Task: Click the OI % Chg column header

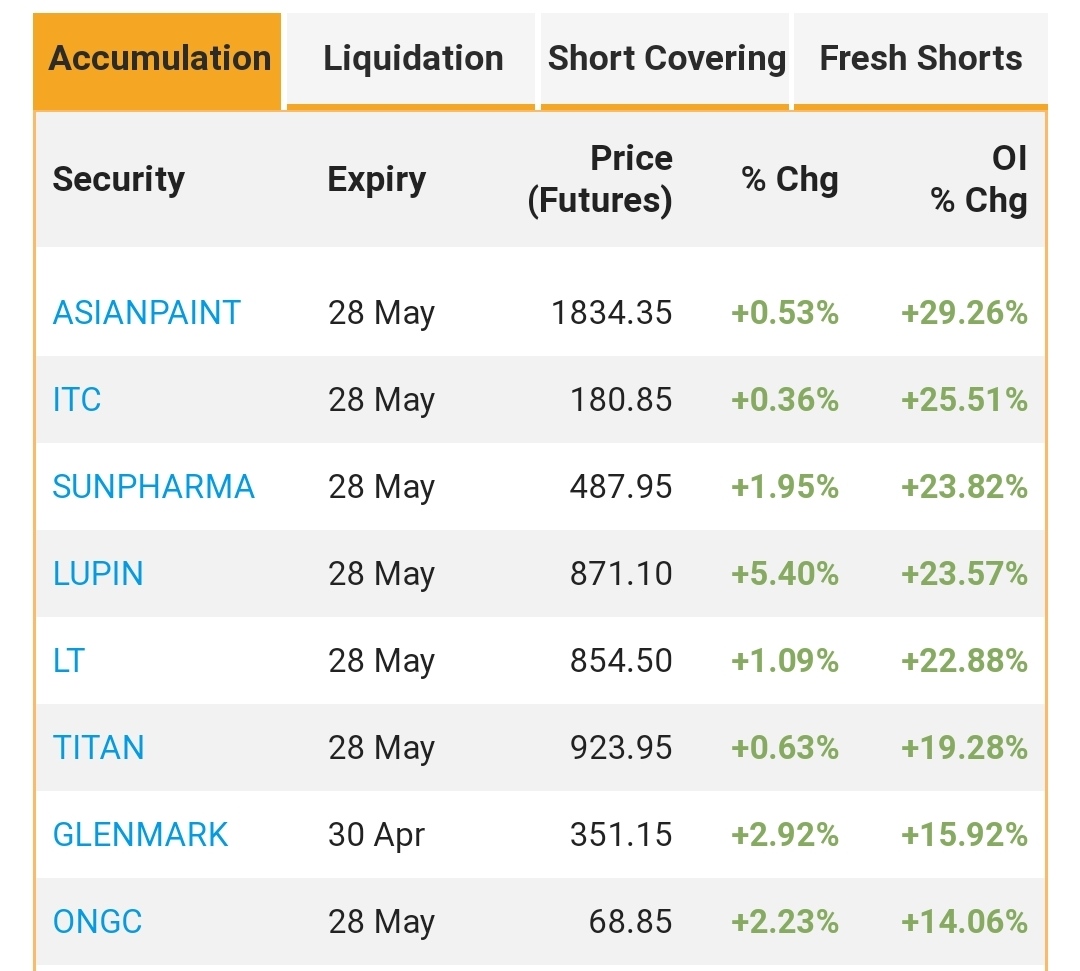Action: [x=979, y=180]
